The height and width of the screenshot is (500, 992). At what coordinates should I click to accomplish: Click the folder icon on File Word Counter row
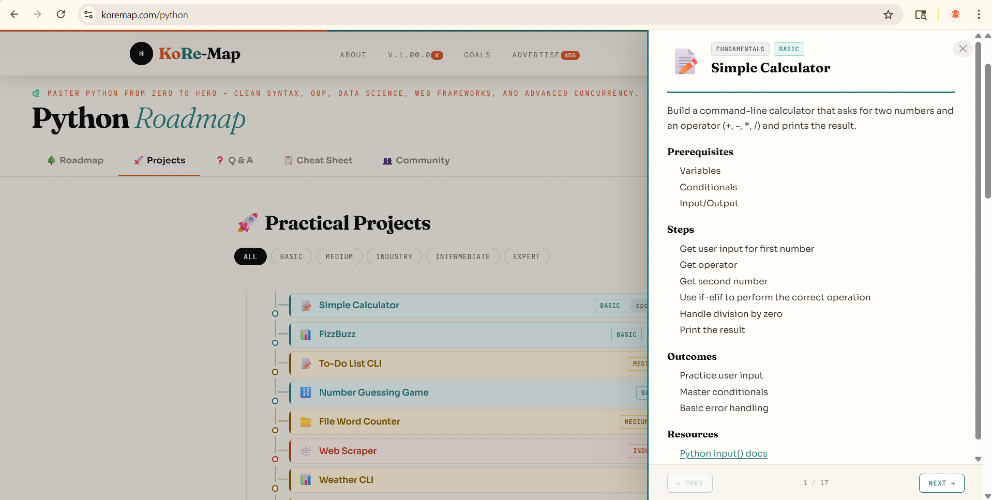click(306, 422)
